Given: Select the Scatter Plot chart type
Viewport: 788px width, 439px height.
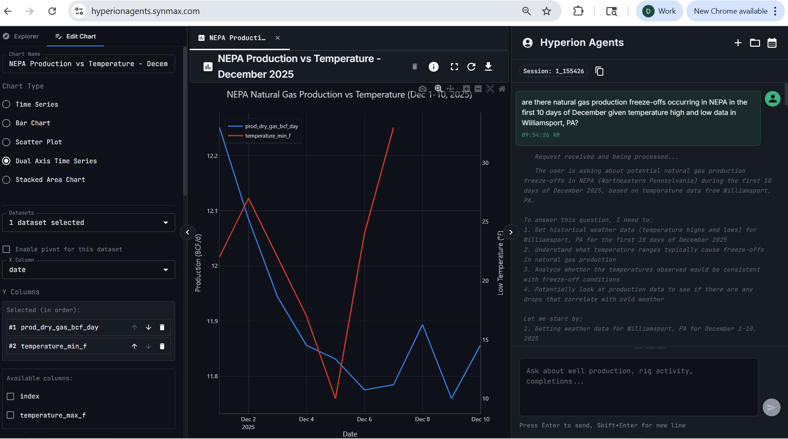Looking at the screenshot, I should tap(7, 142).
